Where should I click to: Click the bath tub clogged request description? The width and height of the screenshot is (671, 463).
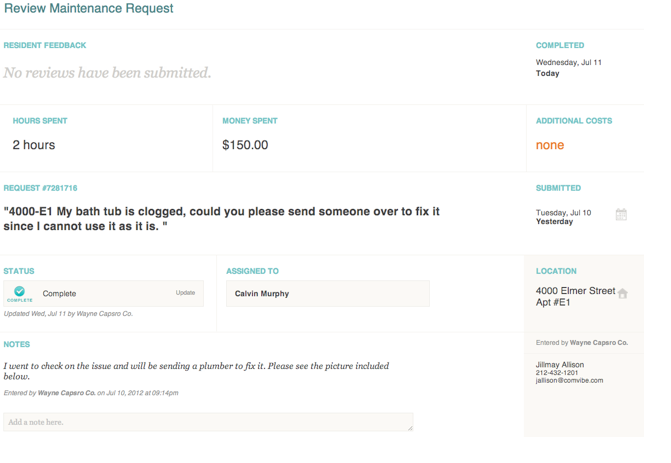pos(220,219)
